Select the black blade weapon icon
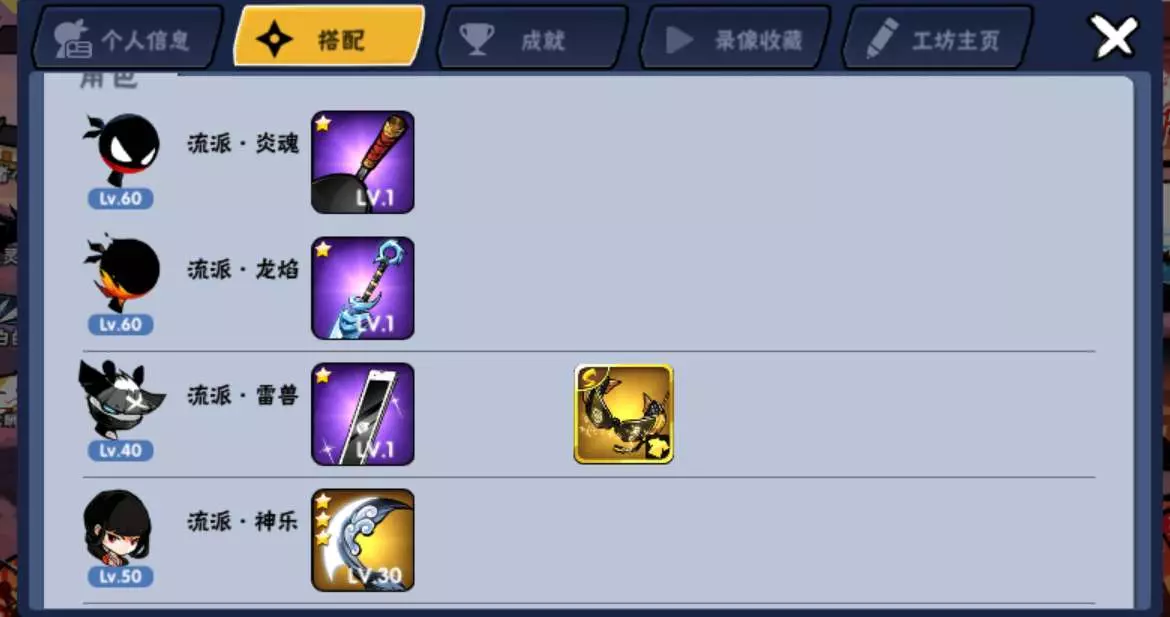This screenshot has height=617, width=1170. click(363, 414)
